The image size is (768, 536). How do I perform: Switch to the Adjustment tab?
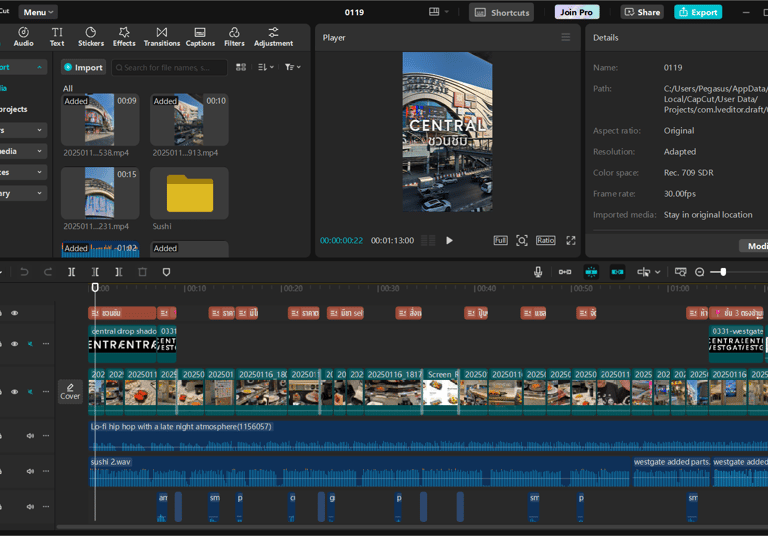click(273, 37)
